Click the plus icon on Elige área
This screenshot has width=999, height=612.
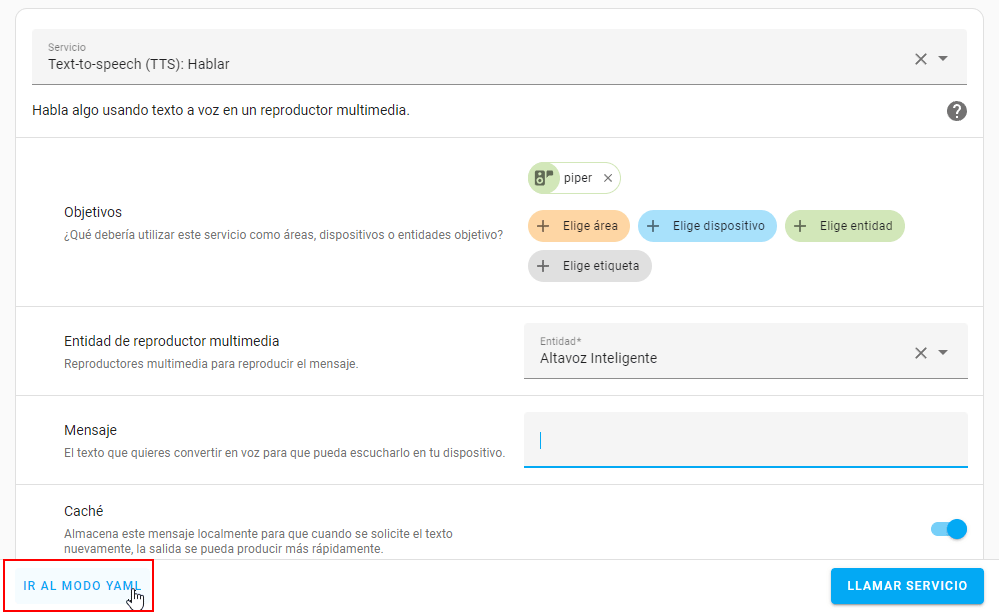[x=543, y=226]
